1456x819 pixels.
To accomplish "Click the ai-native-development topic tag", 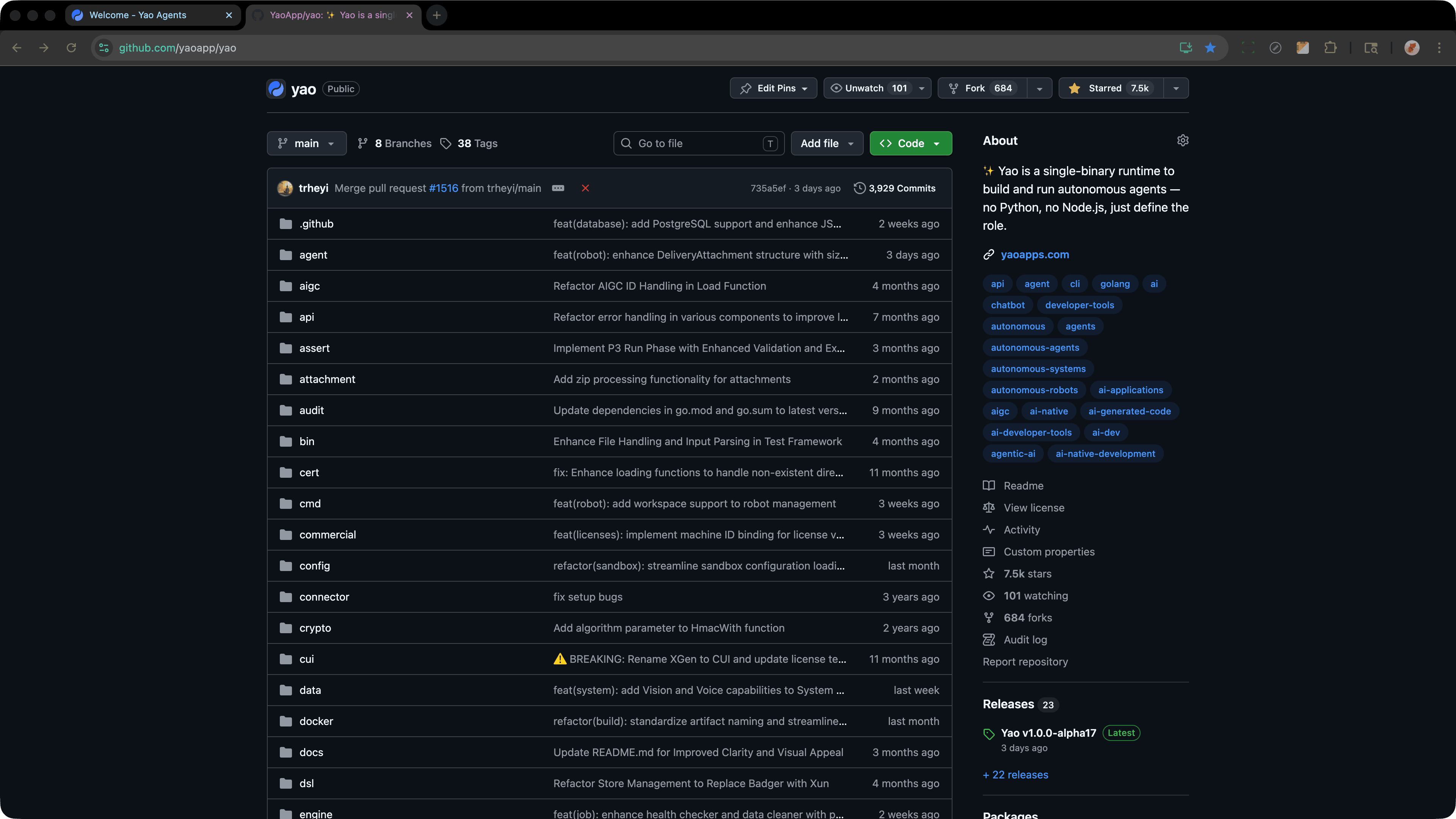I will 1105,454.
